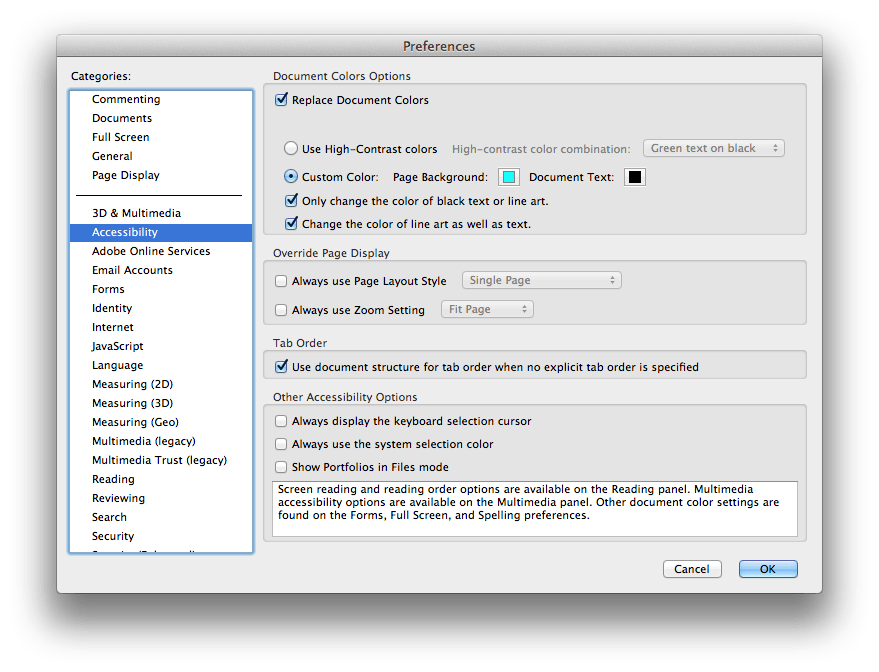
Task: Check Show Portfolios in Files mode
Action: click(282, 467)
